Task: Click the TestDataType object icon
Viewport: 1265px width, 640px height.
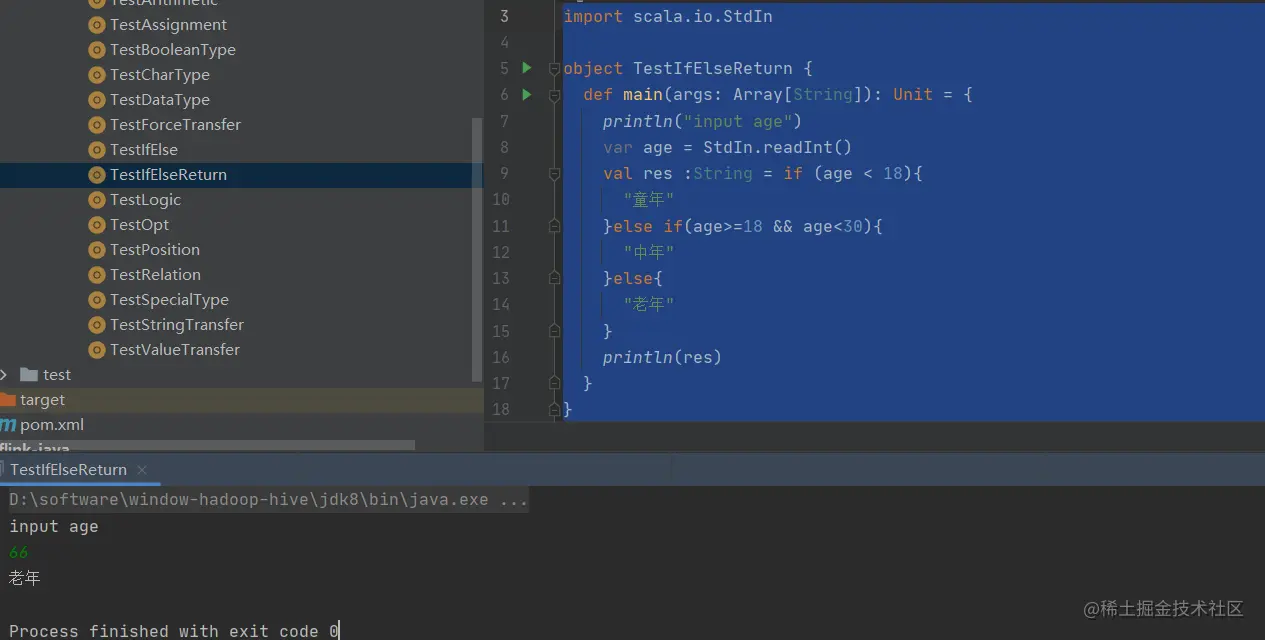Action: (x=97, y=100)
